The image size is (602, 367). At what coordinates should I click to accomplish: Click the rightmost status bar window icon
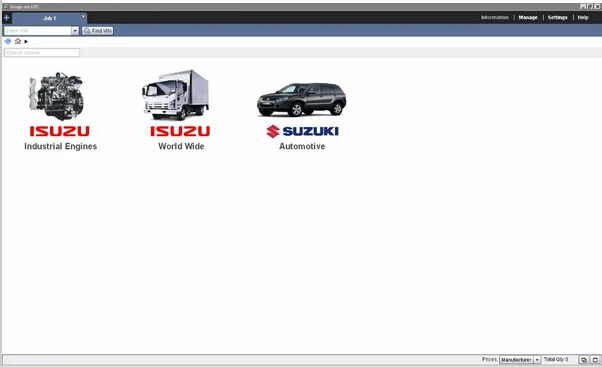[595, 360]
